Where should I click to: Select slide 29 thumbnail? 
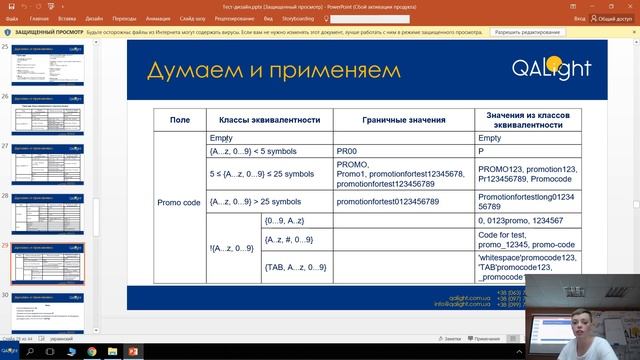point(48,264)
